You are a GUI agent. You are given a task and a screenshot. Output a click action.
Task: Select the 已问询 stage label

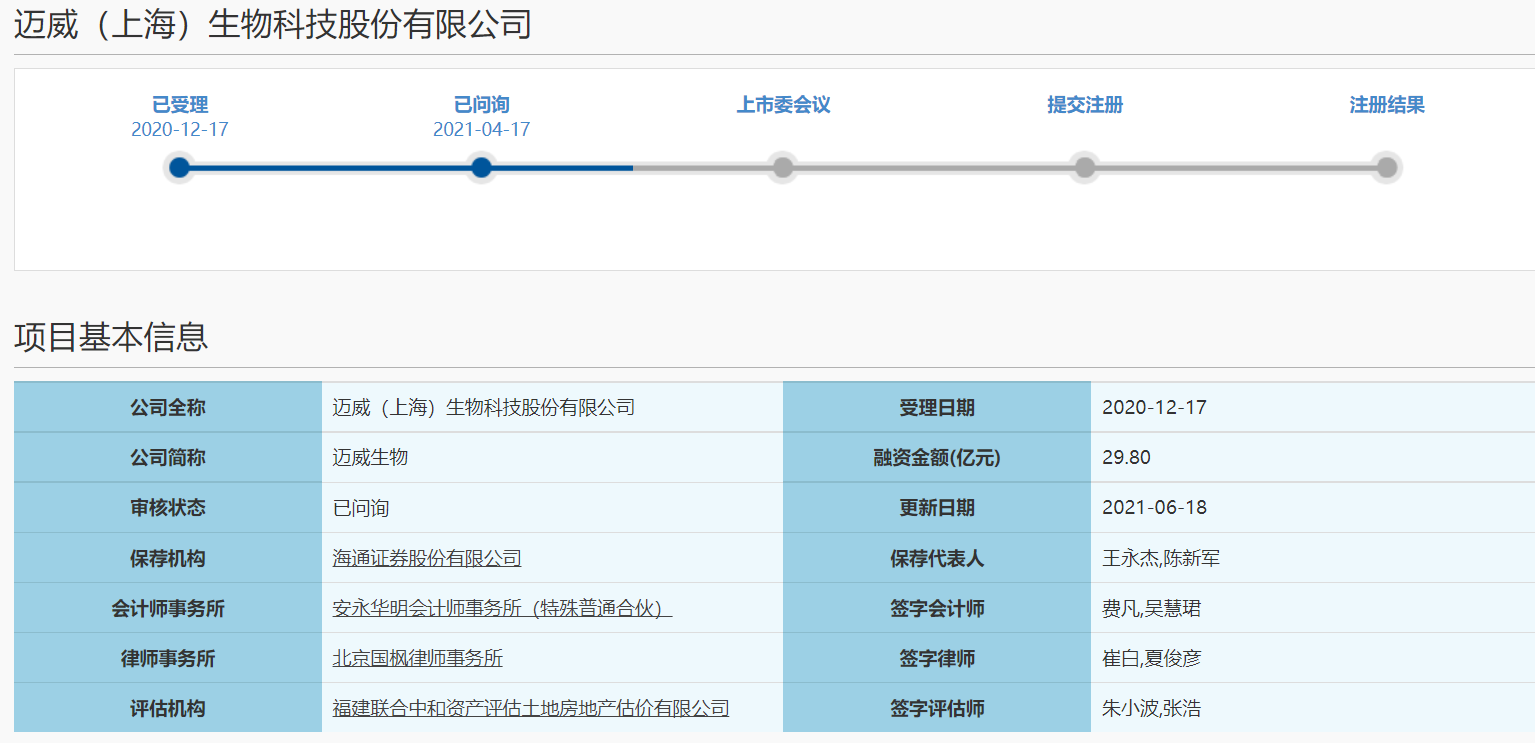(x=482, y=105)
